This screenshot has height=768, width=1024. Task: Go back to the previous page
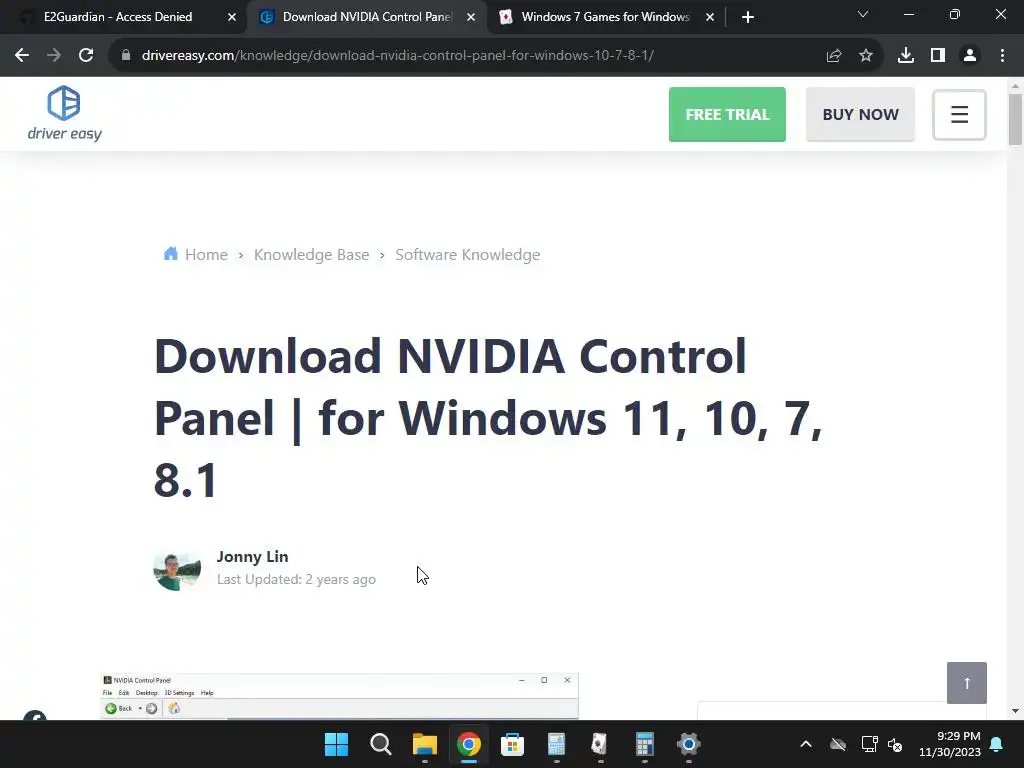[x=22, y=56]
